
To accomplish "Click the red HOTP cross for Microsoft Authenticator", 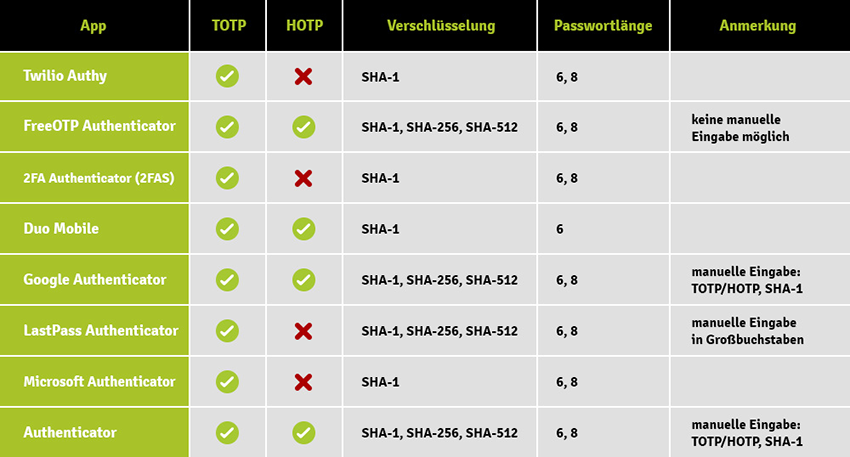I will pyautogui.click(x=304, y=382).
